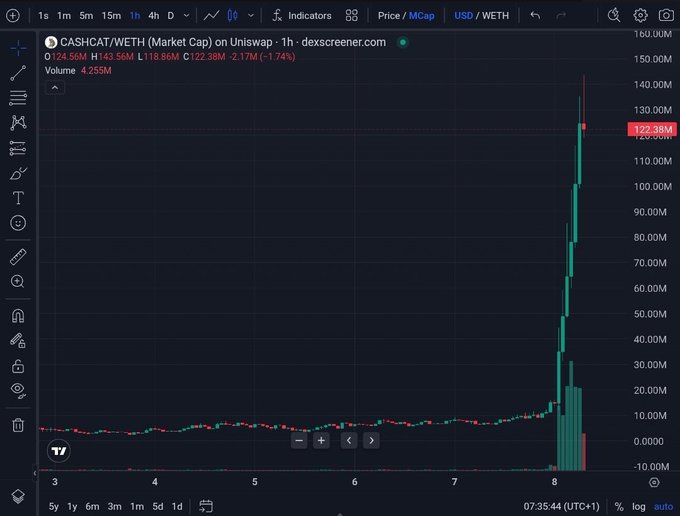Select the 15m timeframe
Screen dimensions: 680x516
pyautogui.click(x=111, y=16)
